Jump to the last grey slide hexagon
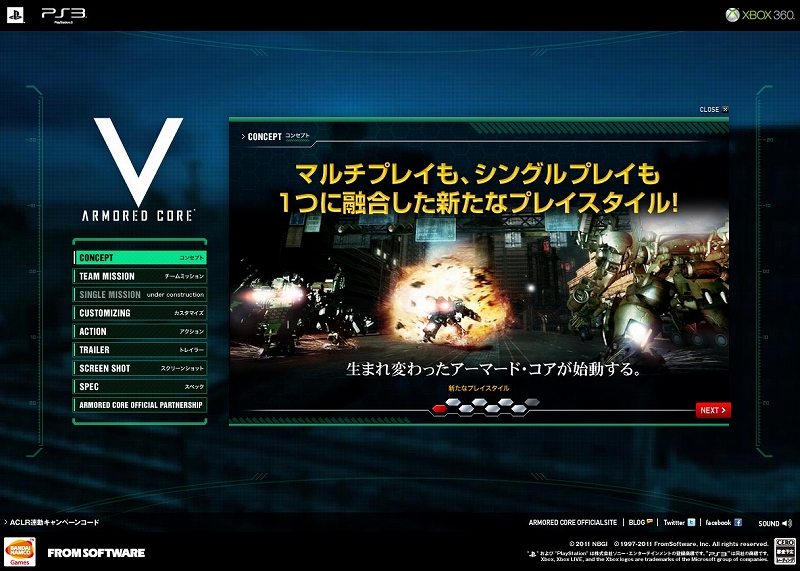Screen dimensions: 800x571 click(532, 402)
